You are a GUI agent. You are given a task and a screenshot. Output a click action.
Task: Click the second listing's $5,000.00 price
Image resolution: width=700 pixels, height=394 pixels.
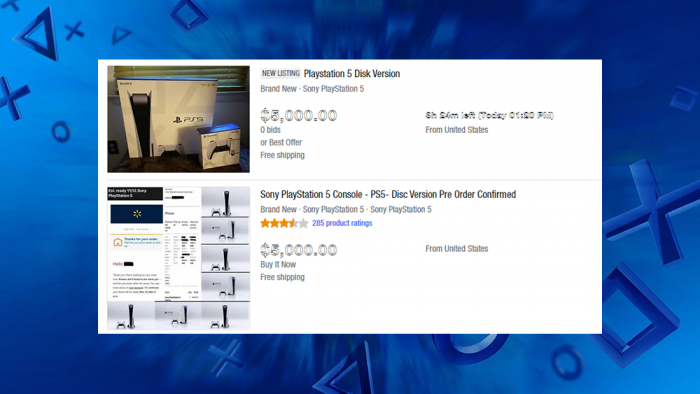pyautogui.click(x=299, y=250)
